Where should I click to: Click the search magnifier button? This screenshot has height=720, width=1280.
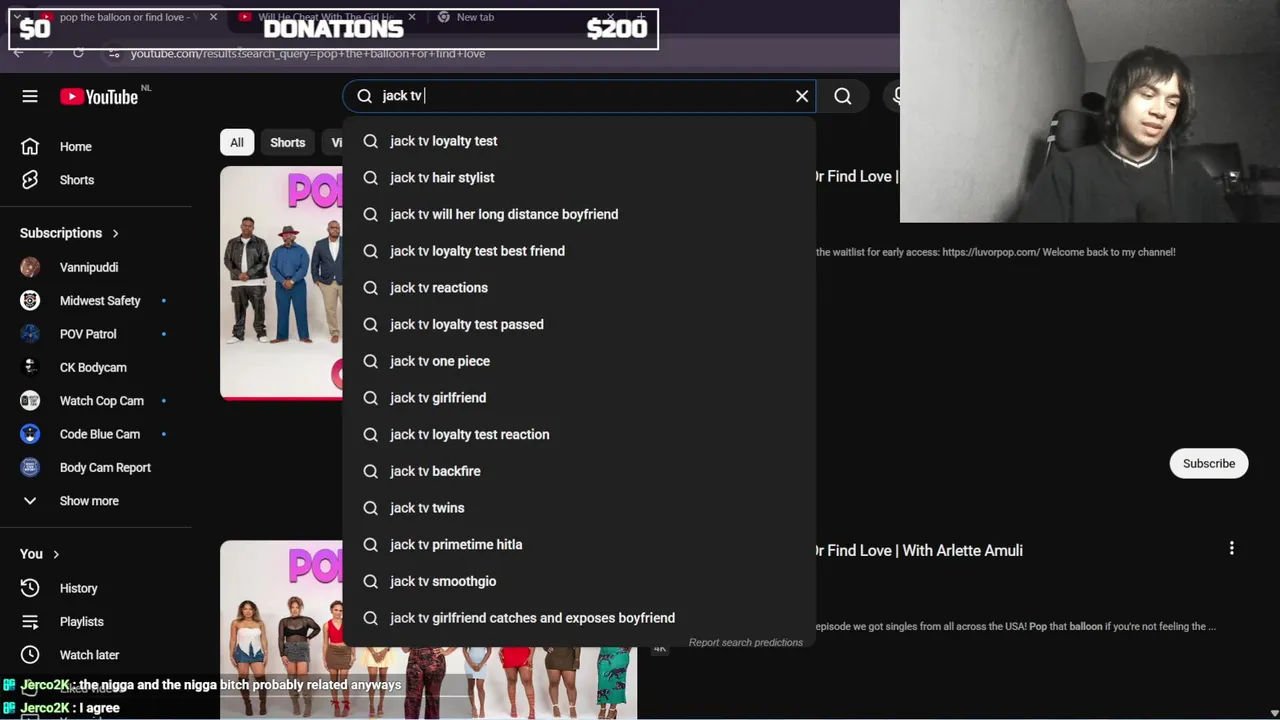point(843,96)
